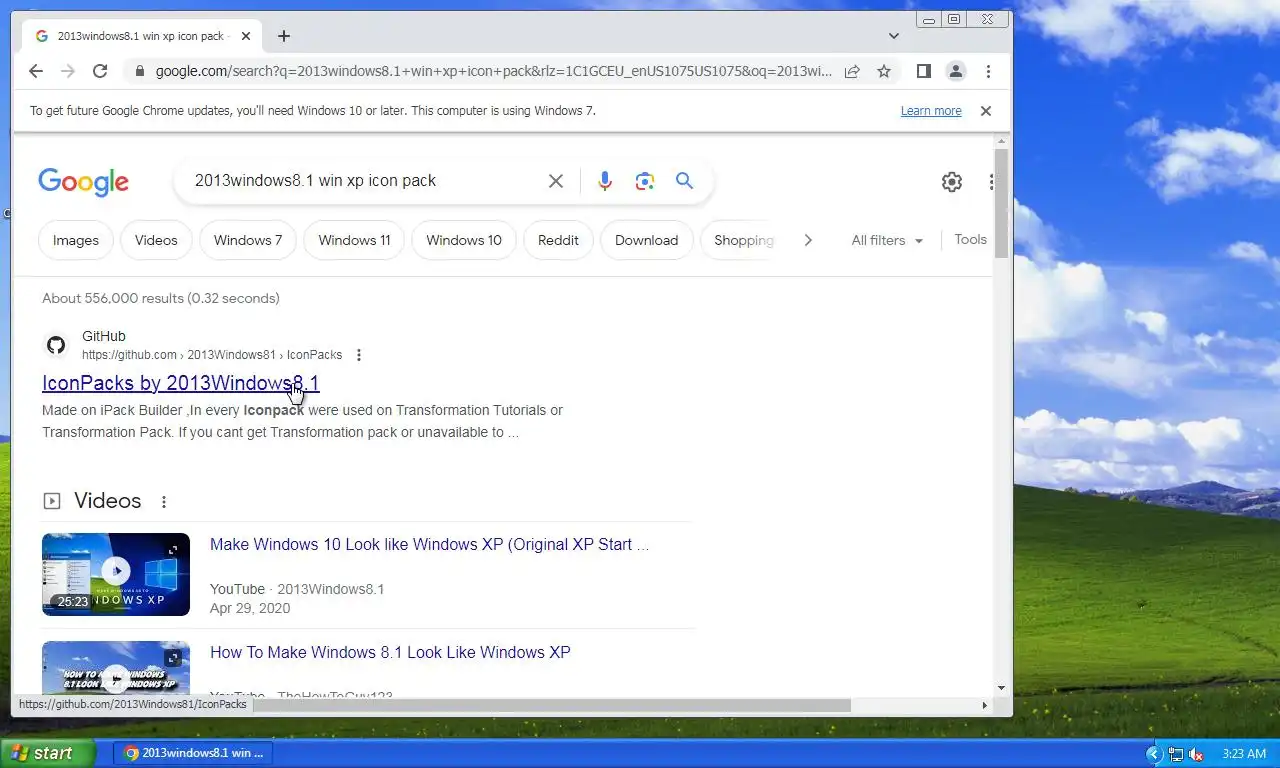This screenshot has height=768, width=1280.
Task: Click the 3:23 AM taskbar clock
Action: pos(1243,754)
